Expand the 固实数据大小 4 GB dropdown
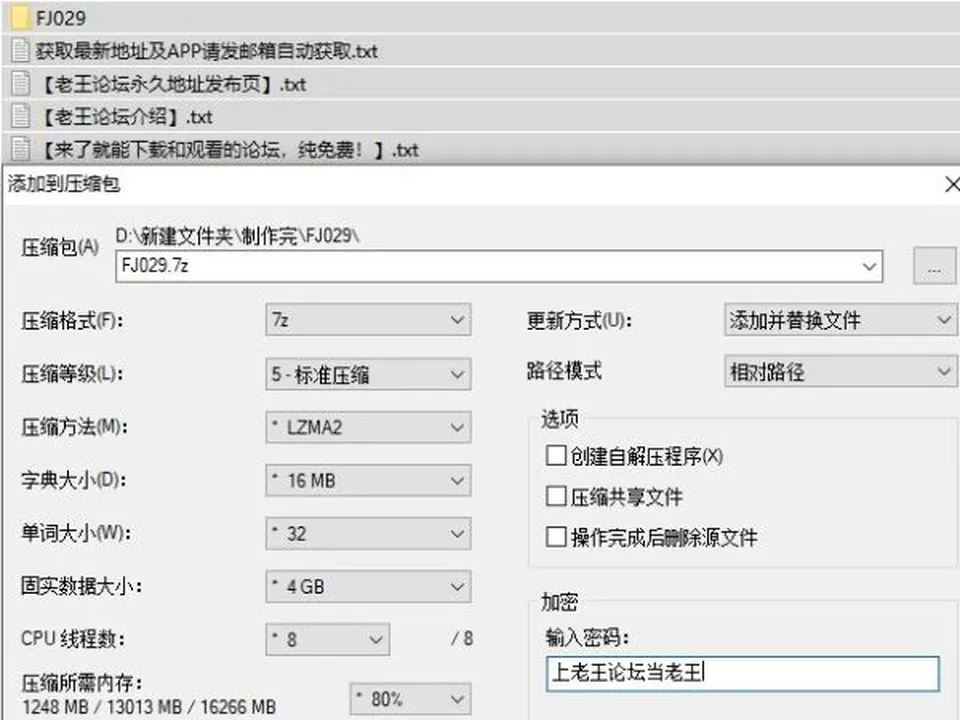The height and width of the screenshot is (720, 960). 368,587
